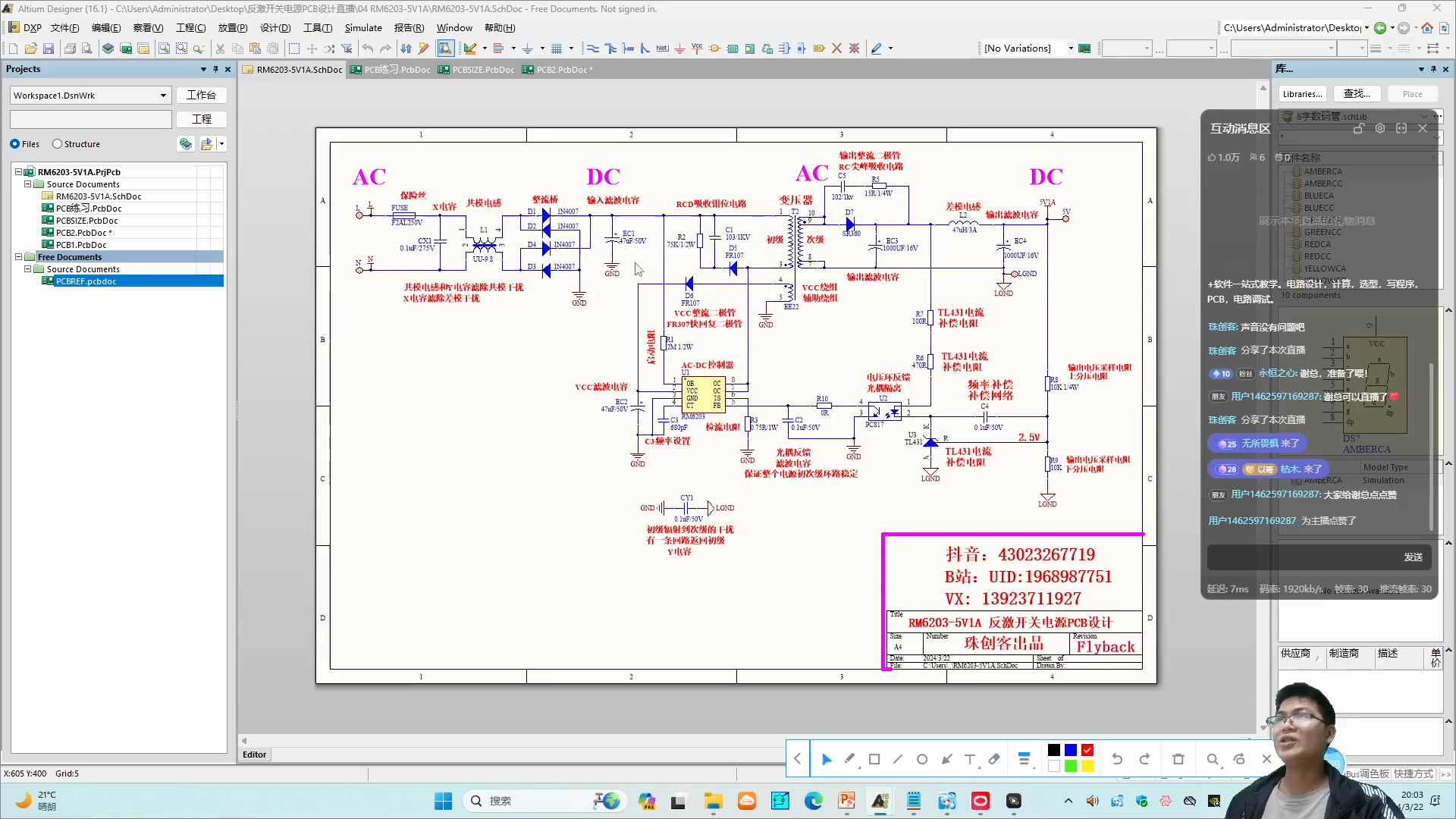Click the GND power port icon
The height and width of the screenshot is (819, 1456).
[679, 49]
